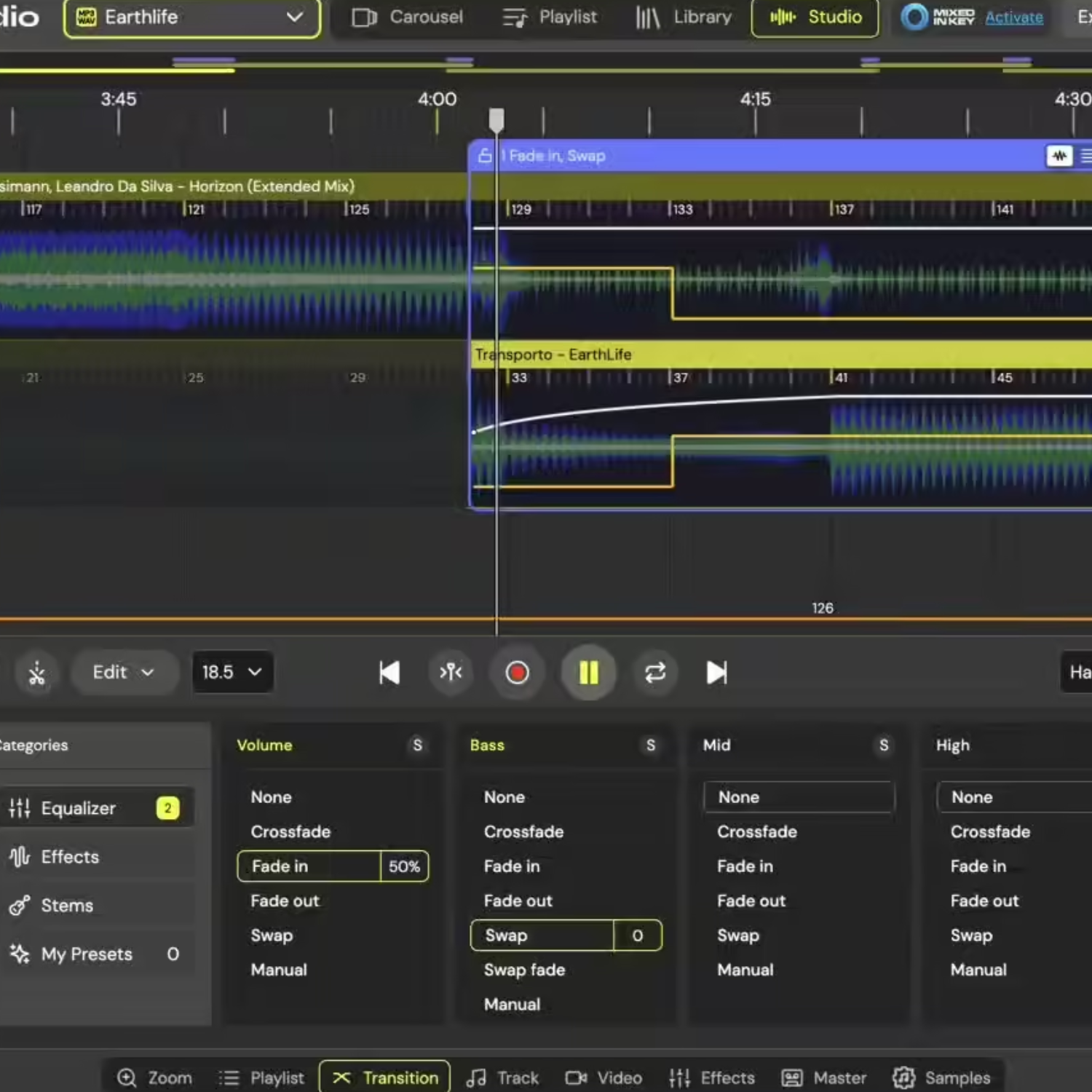Edit the Bass Swap value 0
1092x1092 pixels.
tap(638, 935)
